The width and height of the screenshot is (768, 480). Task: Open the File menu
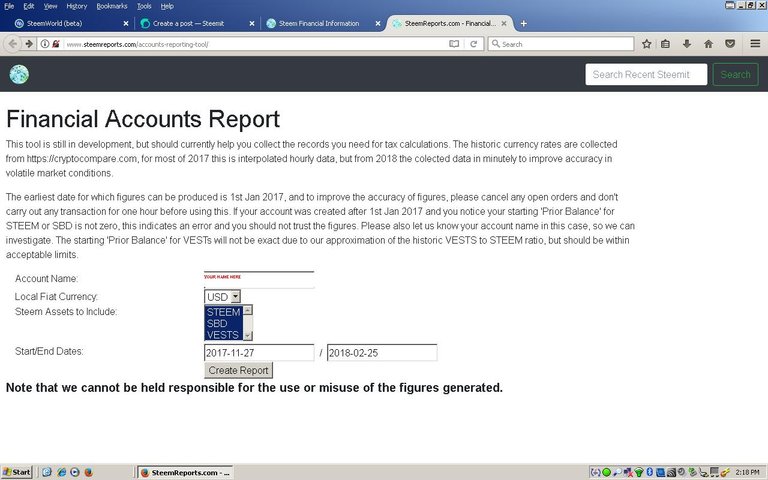[9, 6]
